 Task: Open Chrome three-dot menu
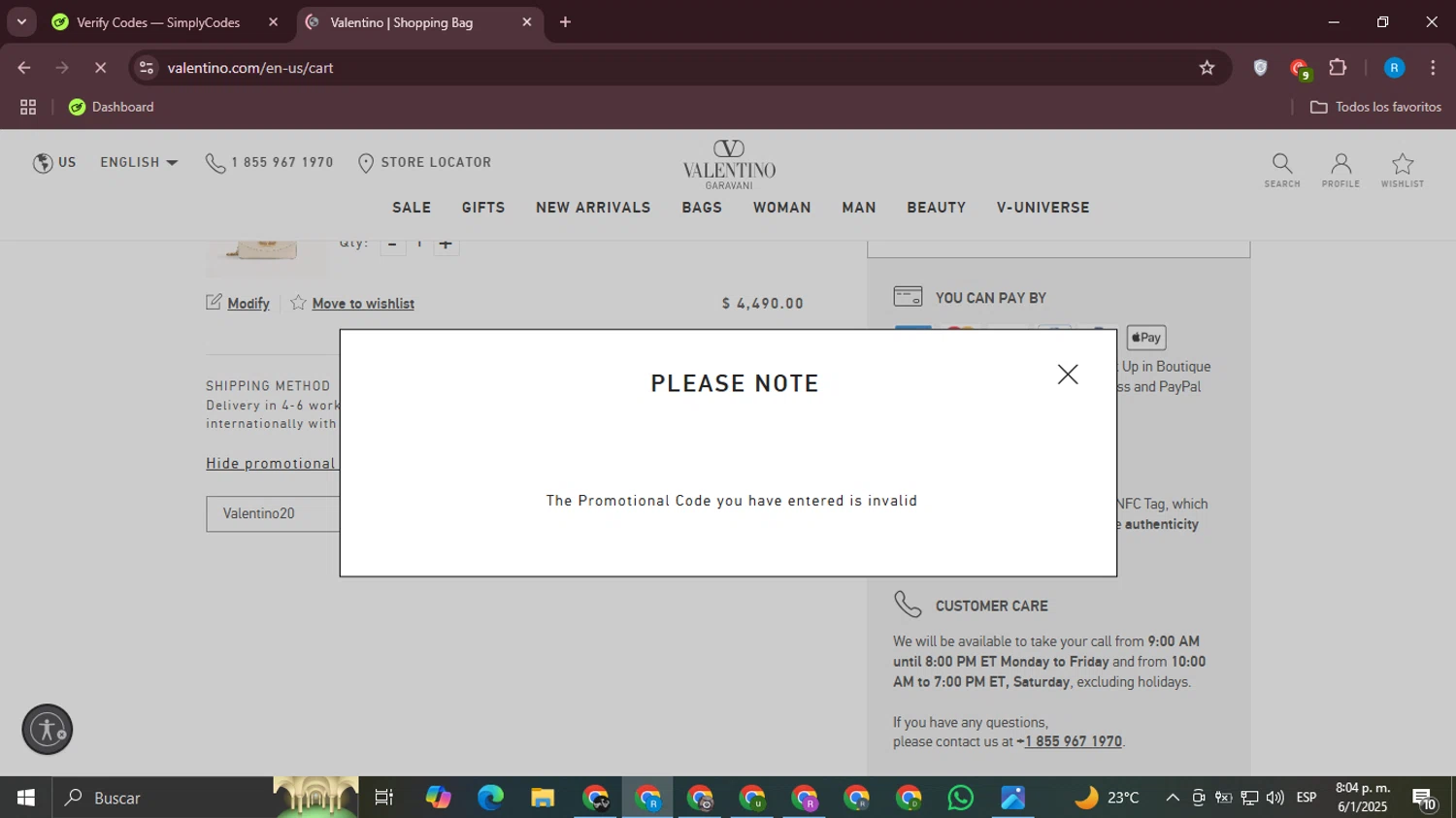(x=1433, y=68)
